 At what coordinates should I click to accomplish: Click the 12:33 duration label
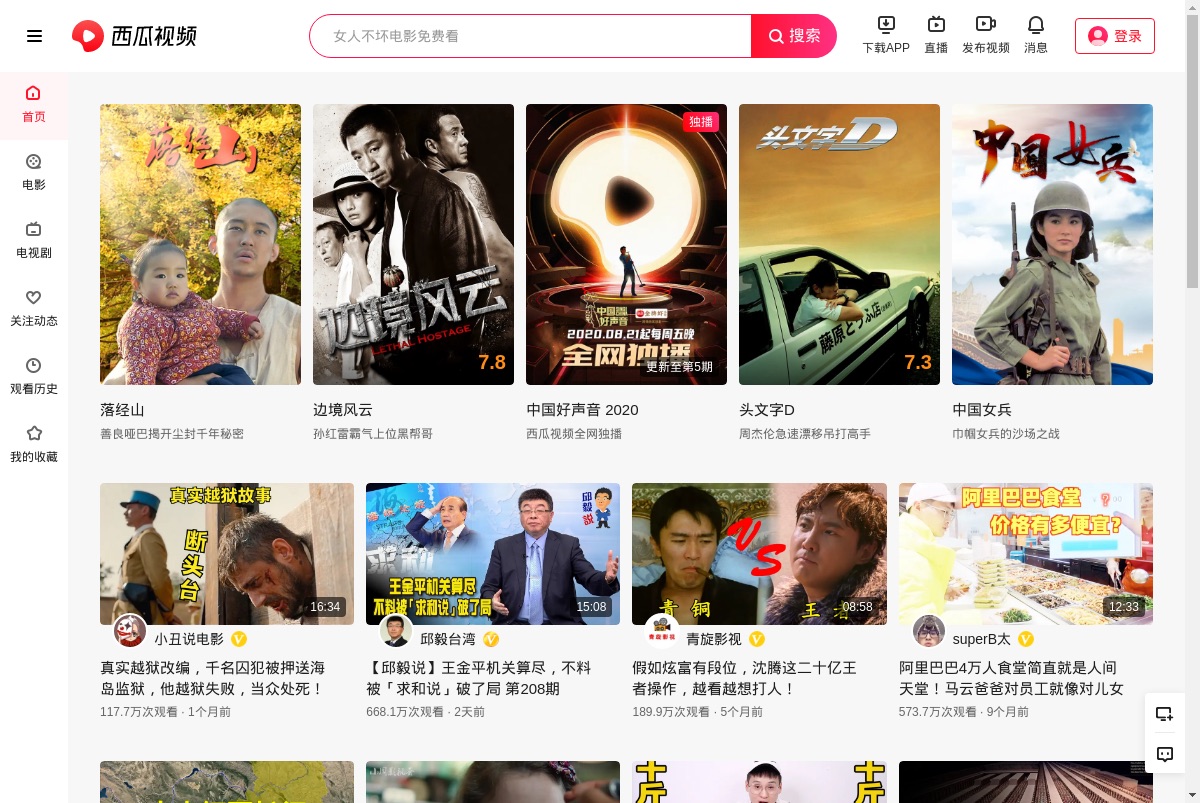[1124, 607]
